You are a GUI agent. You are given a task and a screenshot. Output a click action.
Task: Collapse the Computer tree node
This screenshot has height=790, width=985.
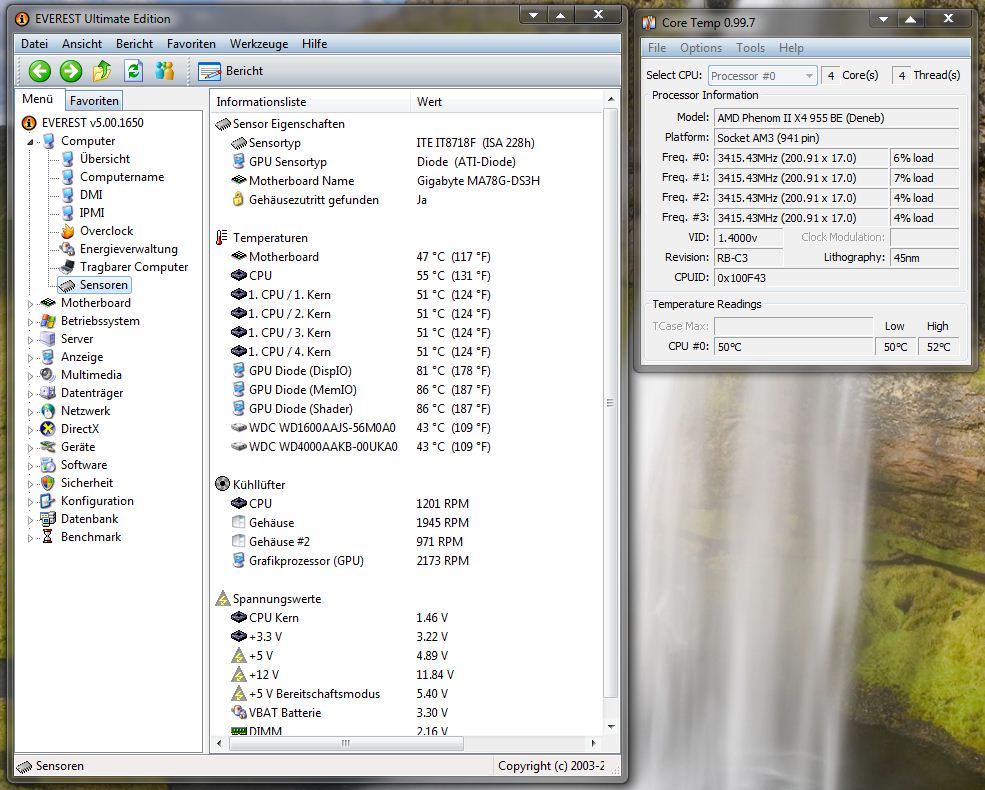(30, 141)
